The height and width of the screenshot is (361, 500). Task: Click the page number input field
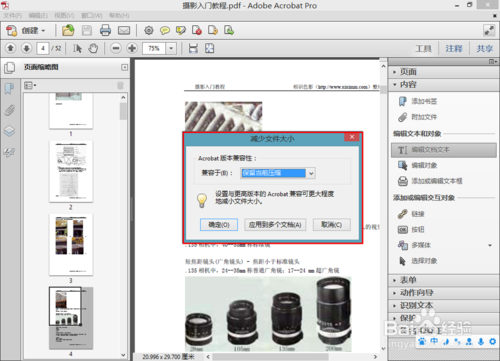(43, 48)
